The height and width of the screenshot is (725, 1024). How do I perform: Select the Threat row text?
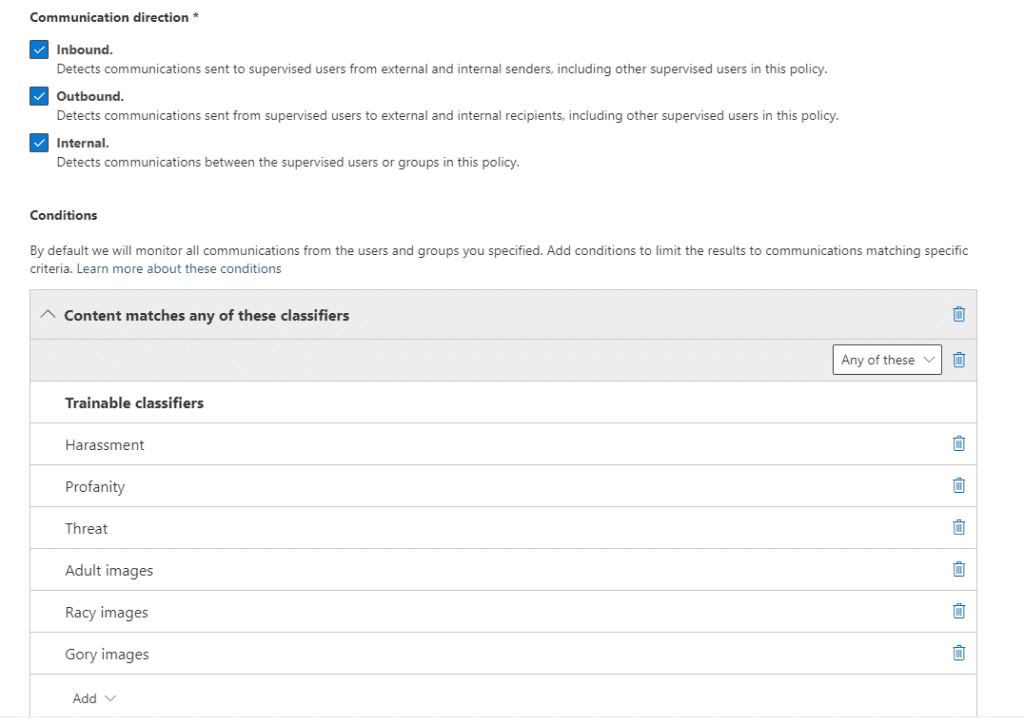click(x=86, y=528)
